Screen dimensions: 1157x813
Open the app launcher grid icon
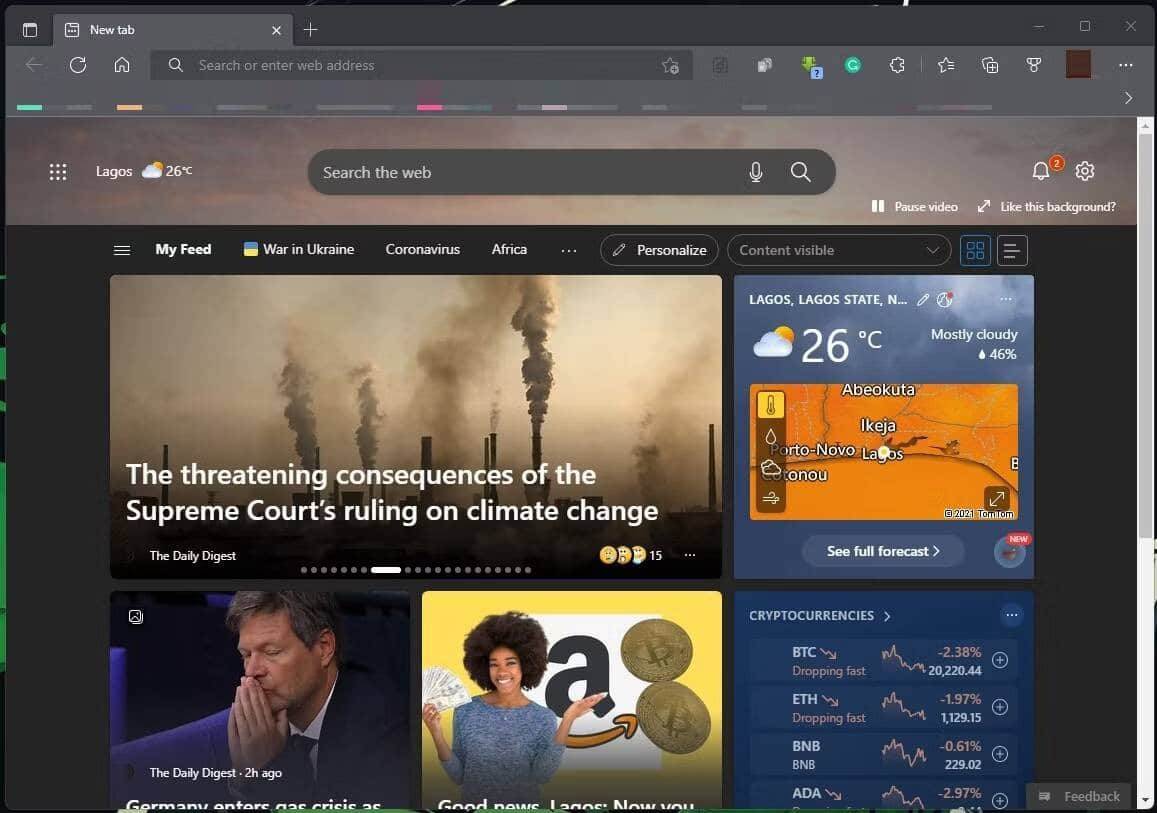click(58, 171)
